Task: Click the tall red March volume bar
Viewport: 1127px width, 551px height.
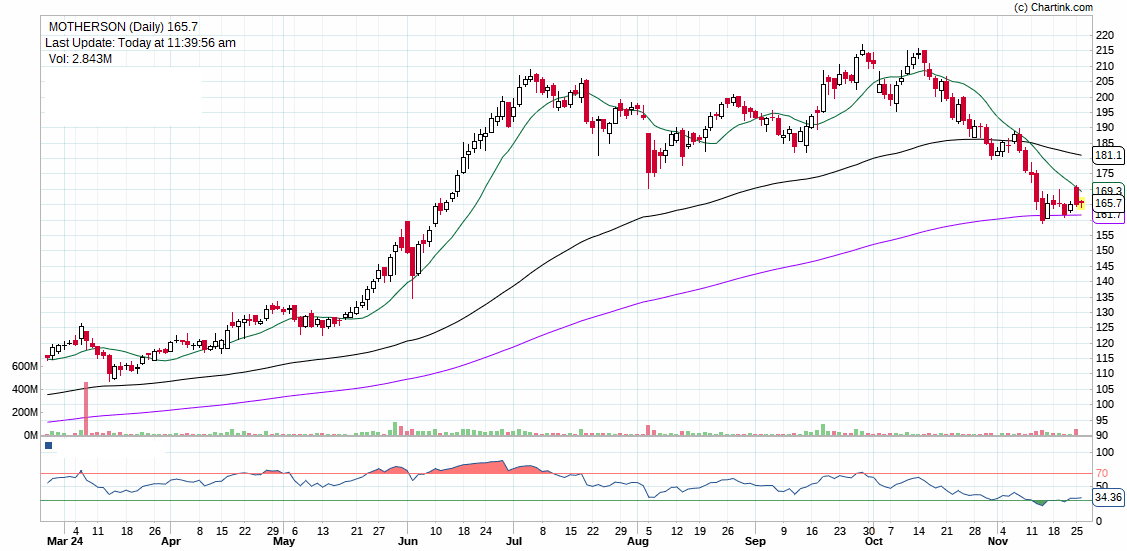Action: pos(86,409)
